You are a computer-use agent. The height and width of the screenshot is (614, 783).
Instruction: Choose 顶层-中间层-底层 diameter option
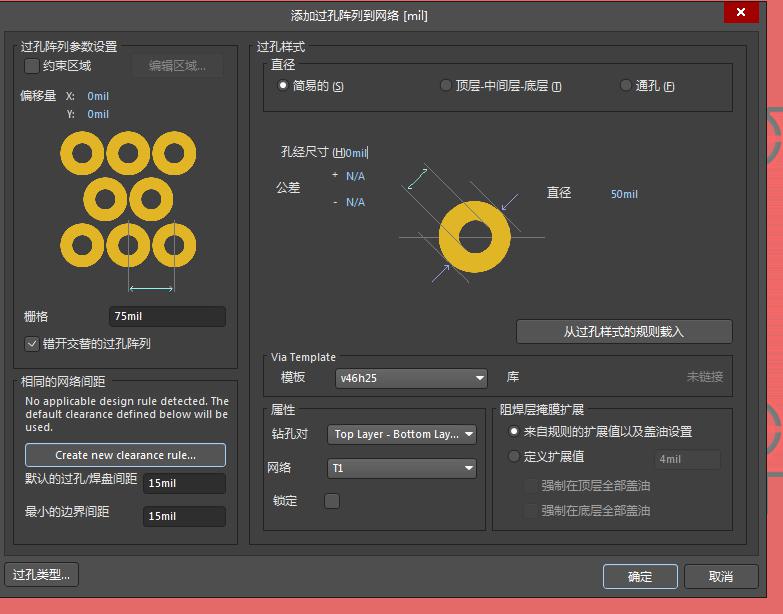pyautogui.click(x=446, y=86)
